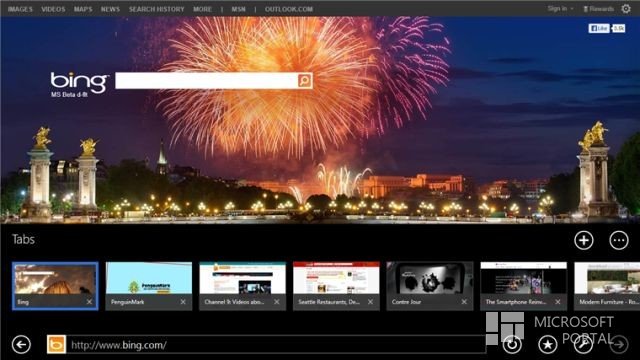Open NEWS in Bing top navigation
Screen dimensions: 640x360
[110, 9]
